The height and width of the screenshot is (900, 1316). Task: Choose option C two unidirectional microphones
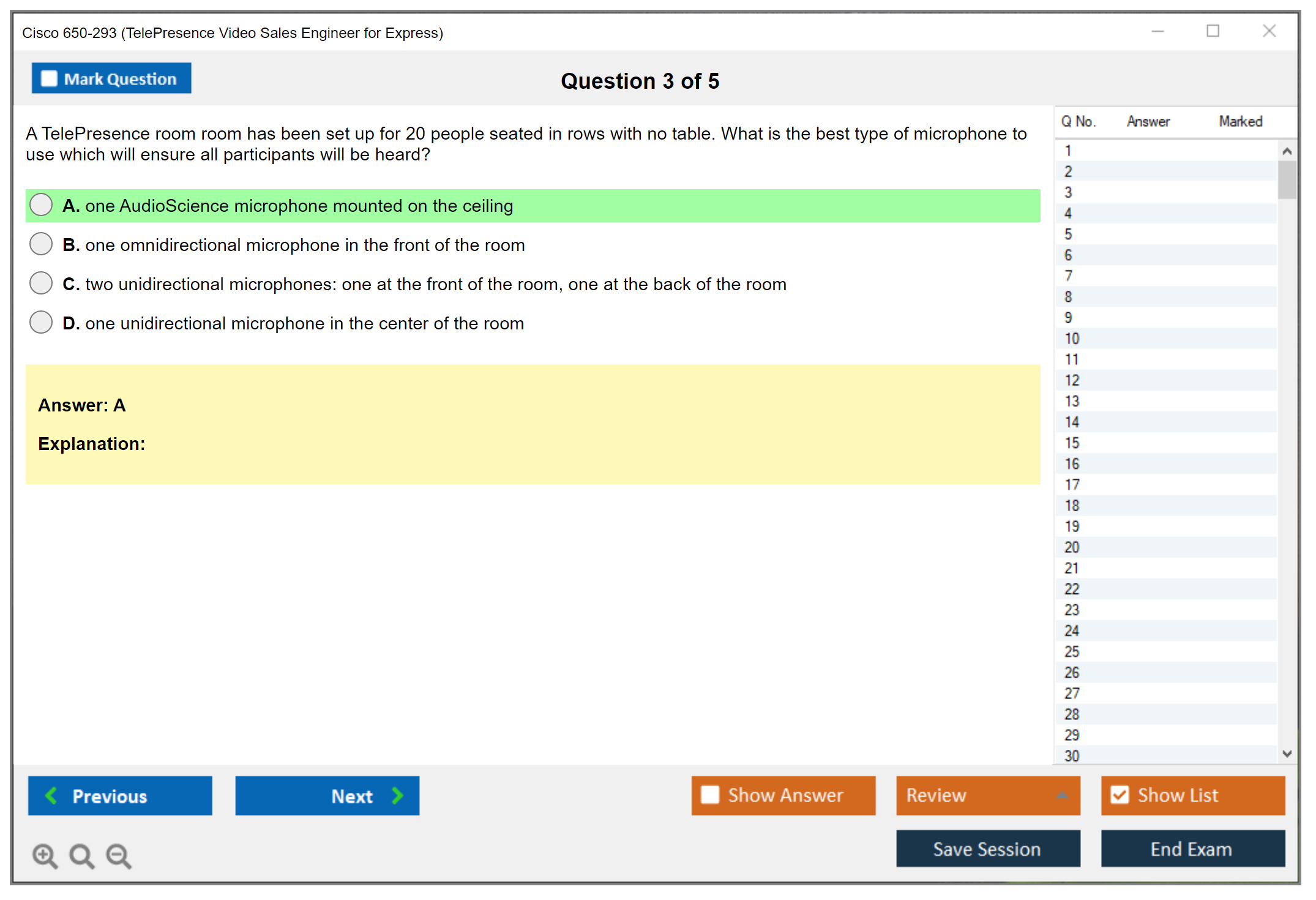coord(41,283)
